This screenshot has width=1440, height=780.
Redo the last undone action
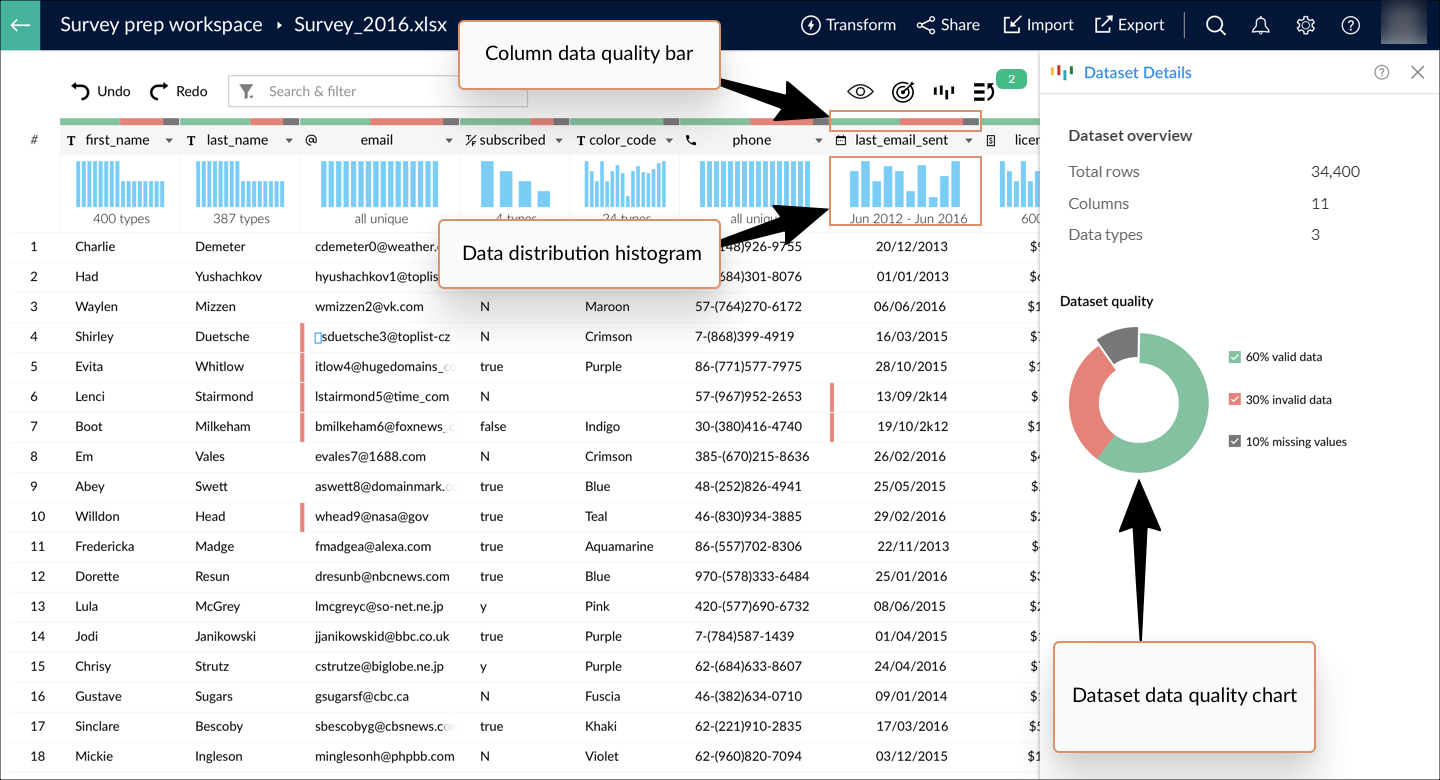click(178, 91)
